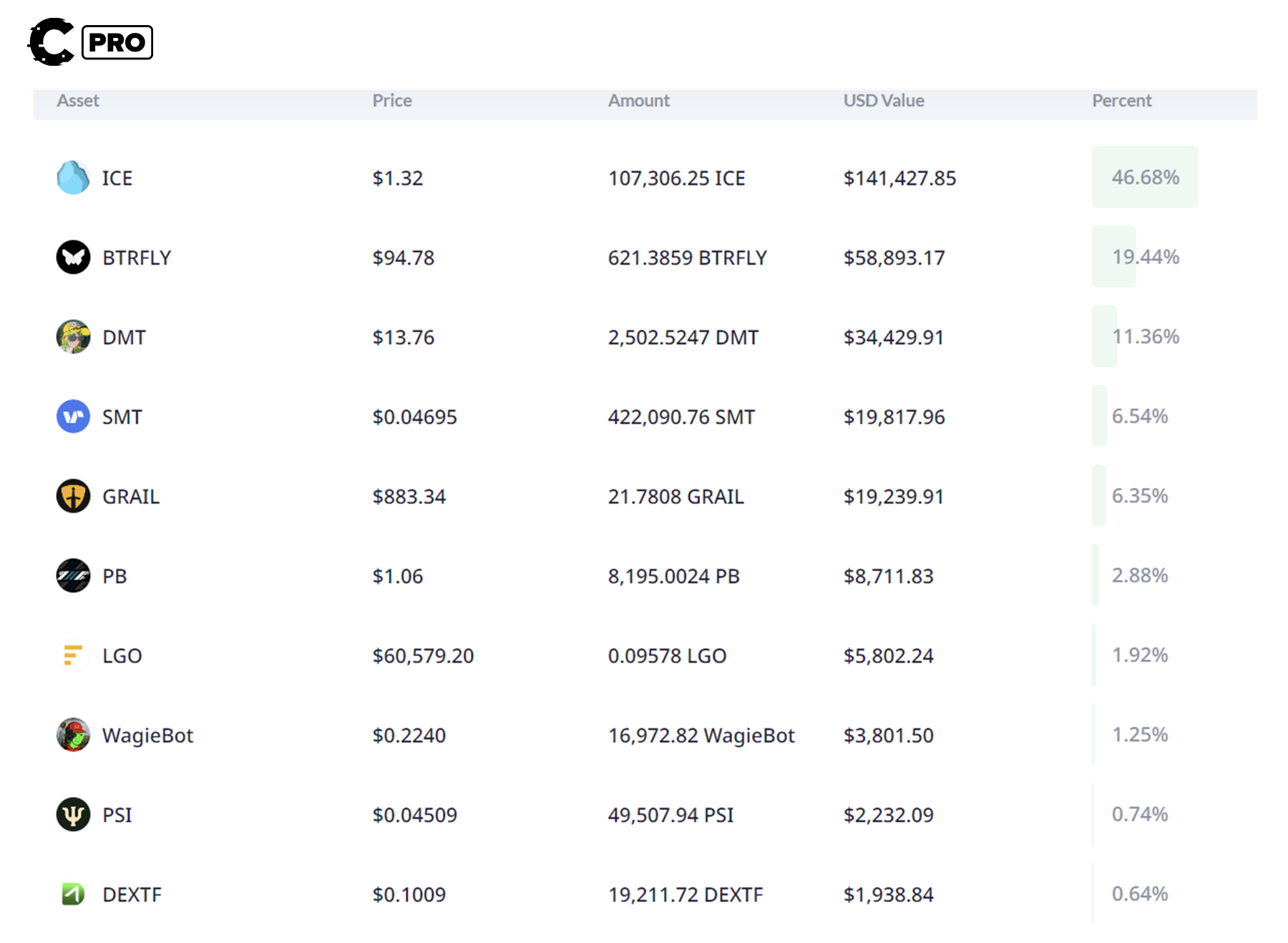Click the PSI trident icon
The width and height of the screenshot is (1288, 943).
coord(72,814)
